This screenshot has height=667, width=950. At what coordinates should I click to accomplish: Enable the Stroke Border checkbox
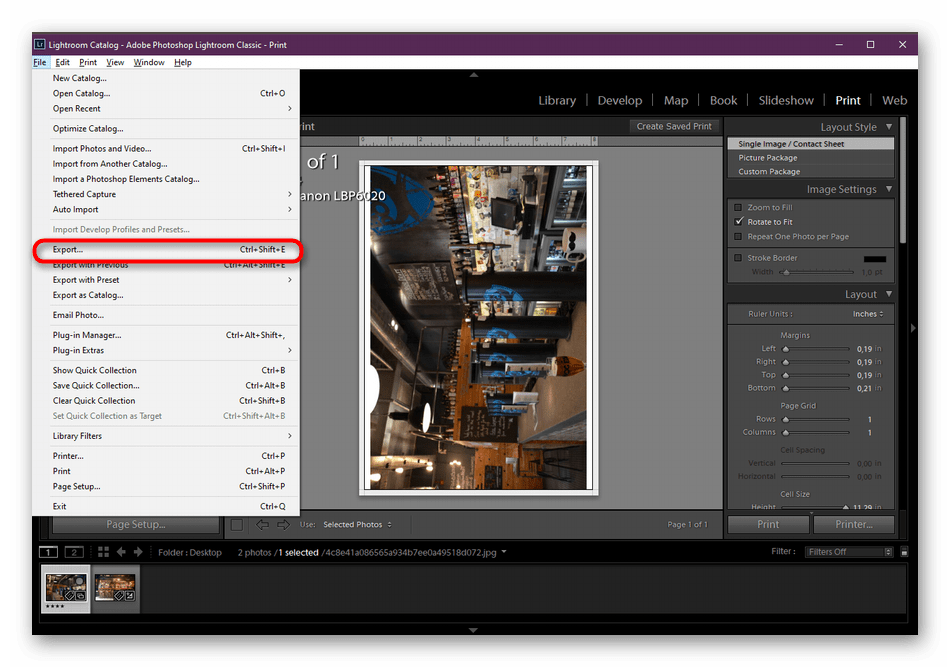[x=738, y=257]
